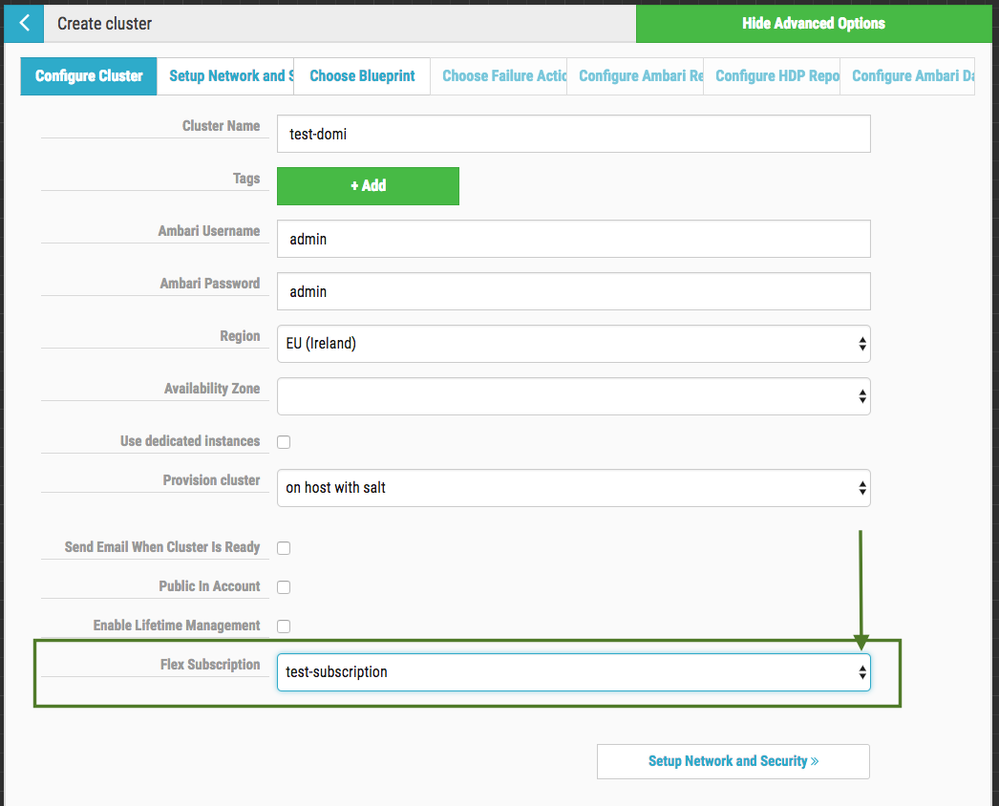The image size is (999, 806).
Task: Click the Cluster Name input field
Action: pyautogui.click(x=573, y=134)
